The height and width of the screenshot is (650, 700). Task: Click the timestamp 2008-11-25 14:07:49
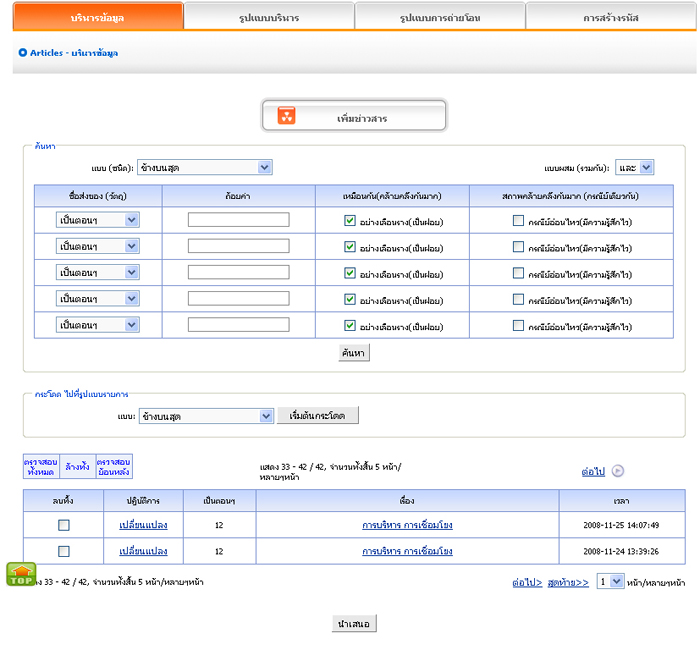[621, 525]
